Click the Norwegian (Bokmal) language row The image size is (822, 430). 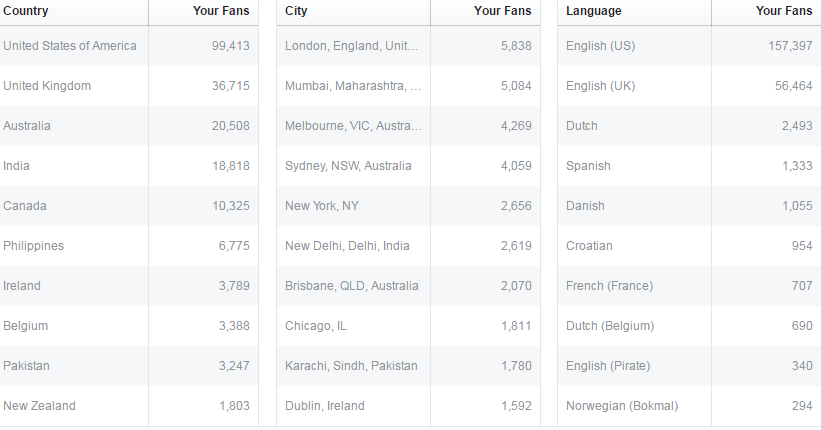coord(689,406)
